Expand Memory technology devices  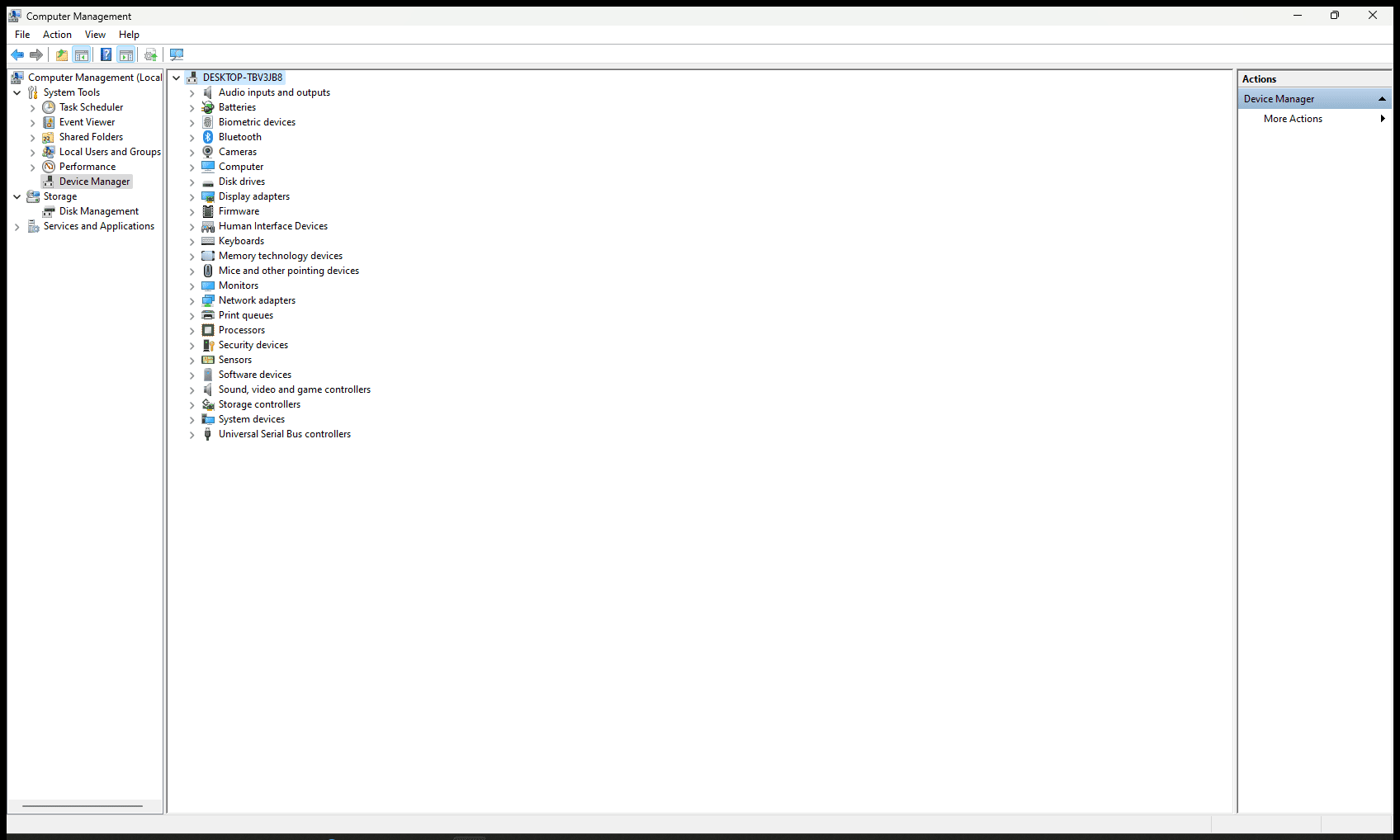pos(192,256)
